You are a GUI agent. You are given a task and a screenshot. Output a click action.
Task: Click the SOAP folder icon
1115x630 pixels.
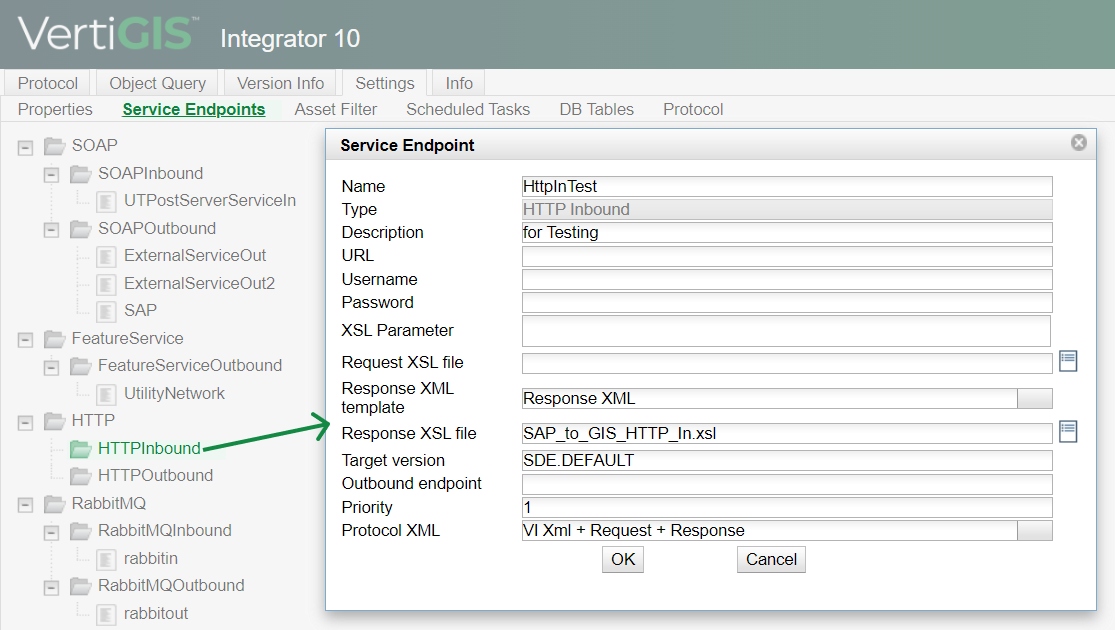click(55, 146)
